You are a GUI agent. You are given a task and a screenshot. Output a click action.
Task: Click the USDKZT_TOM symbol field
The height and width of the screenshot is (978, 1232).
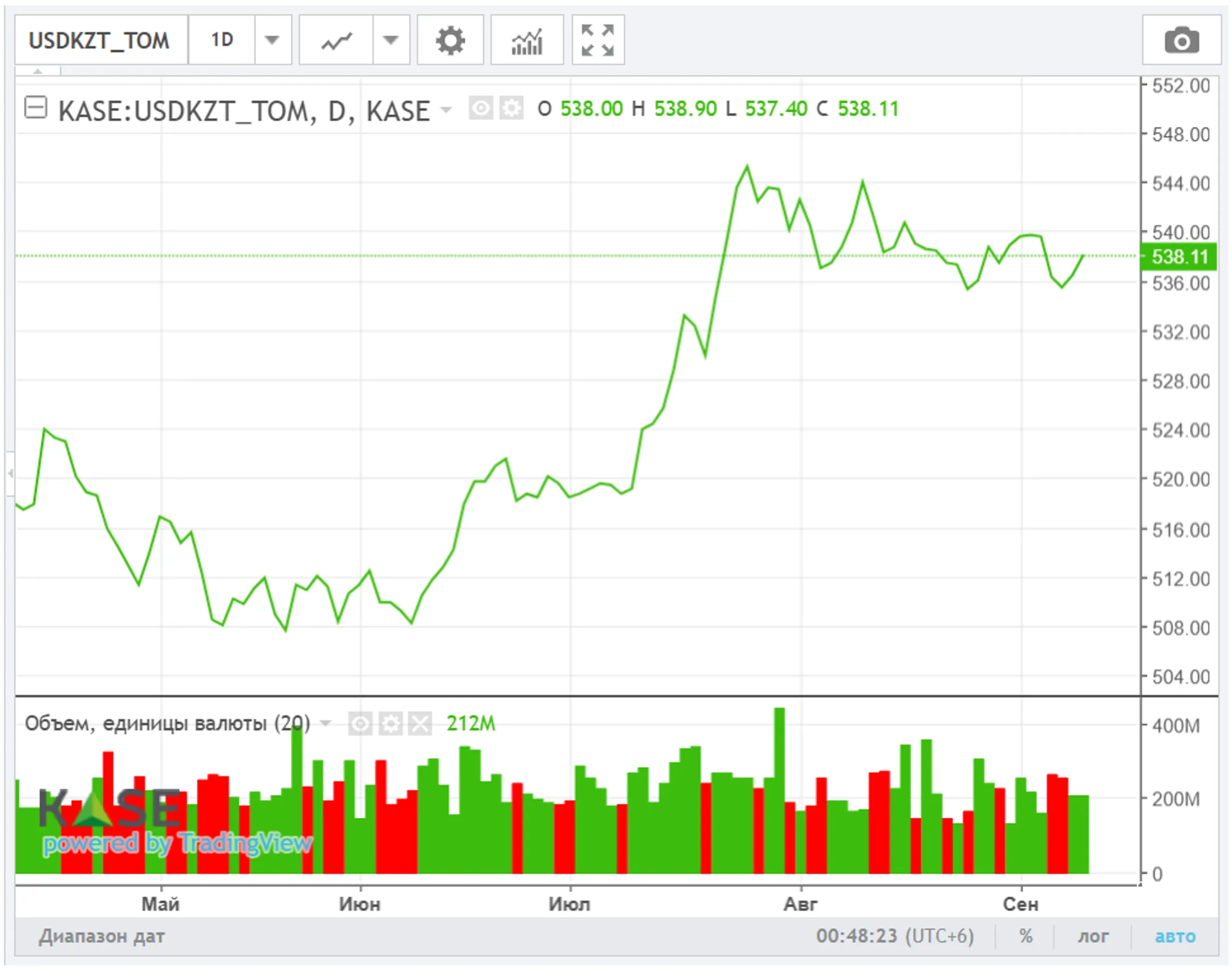[100, 40]
